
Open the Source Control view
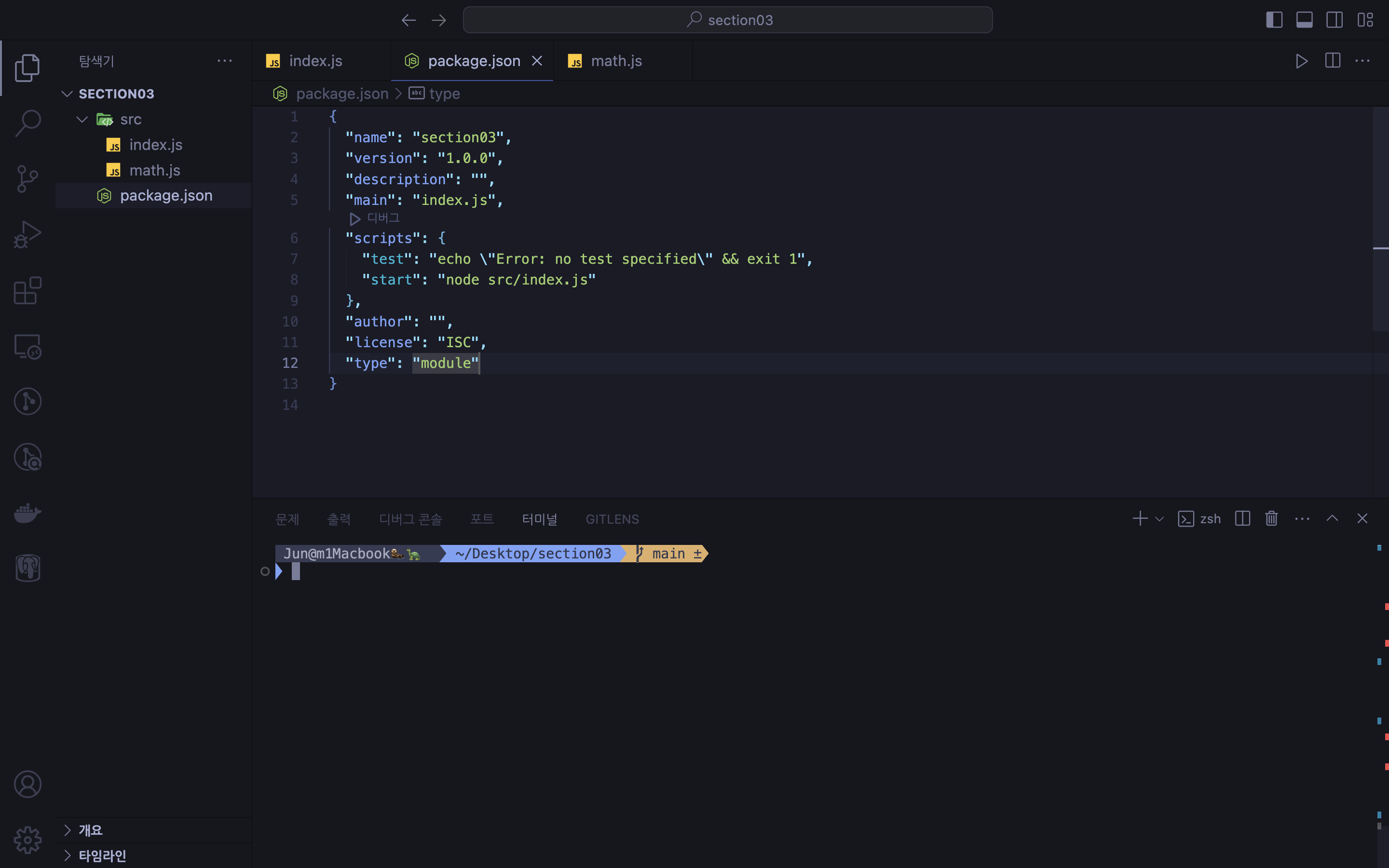pyautogui.click(x=27, y=178)
